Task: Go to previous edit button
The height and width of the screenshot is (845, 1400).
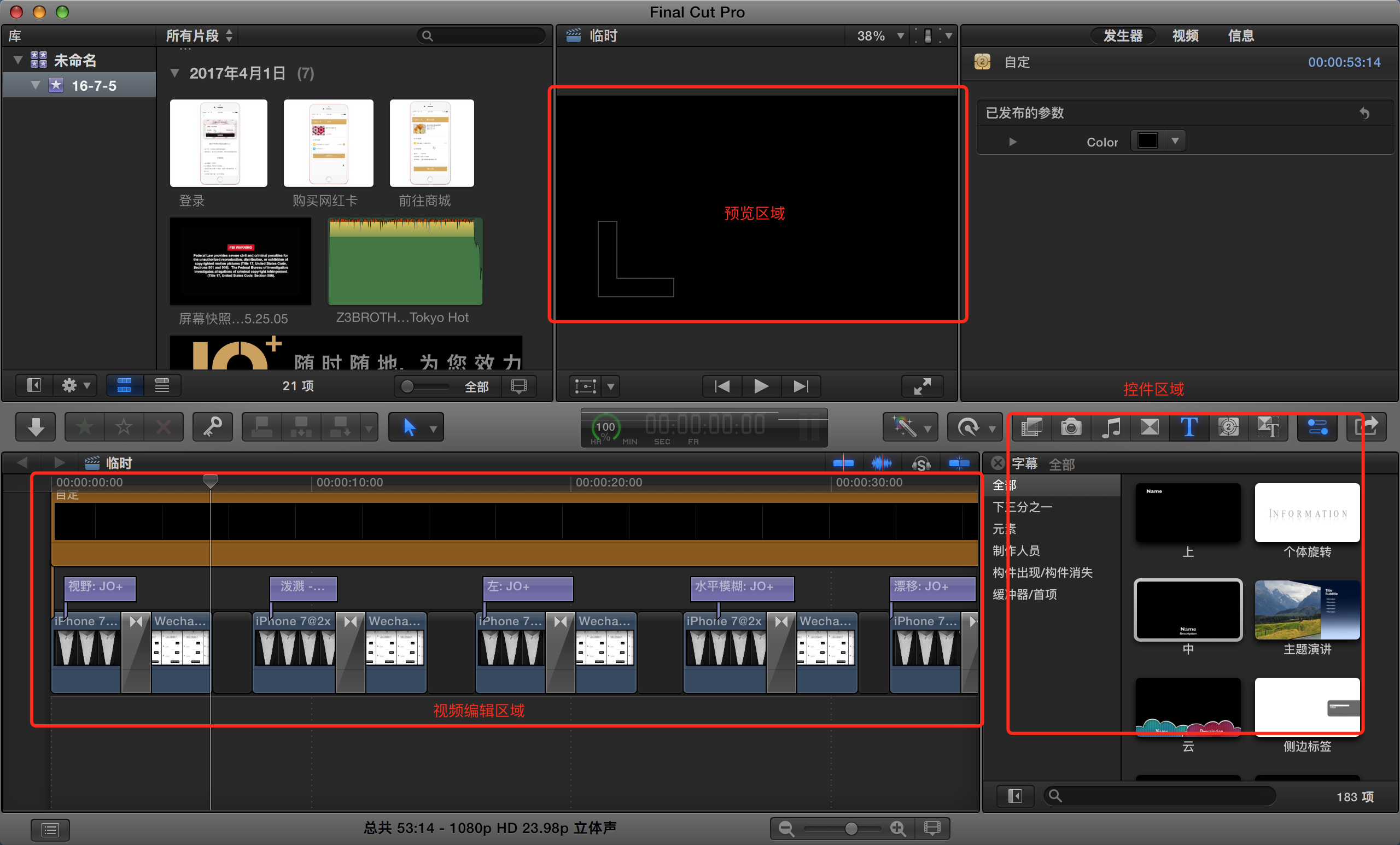Action: click(x=722, y=386)
